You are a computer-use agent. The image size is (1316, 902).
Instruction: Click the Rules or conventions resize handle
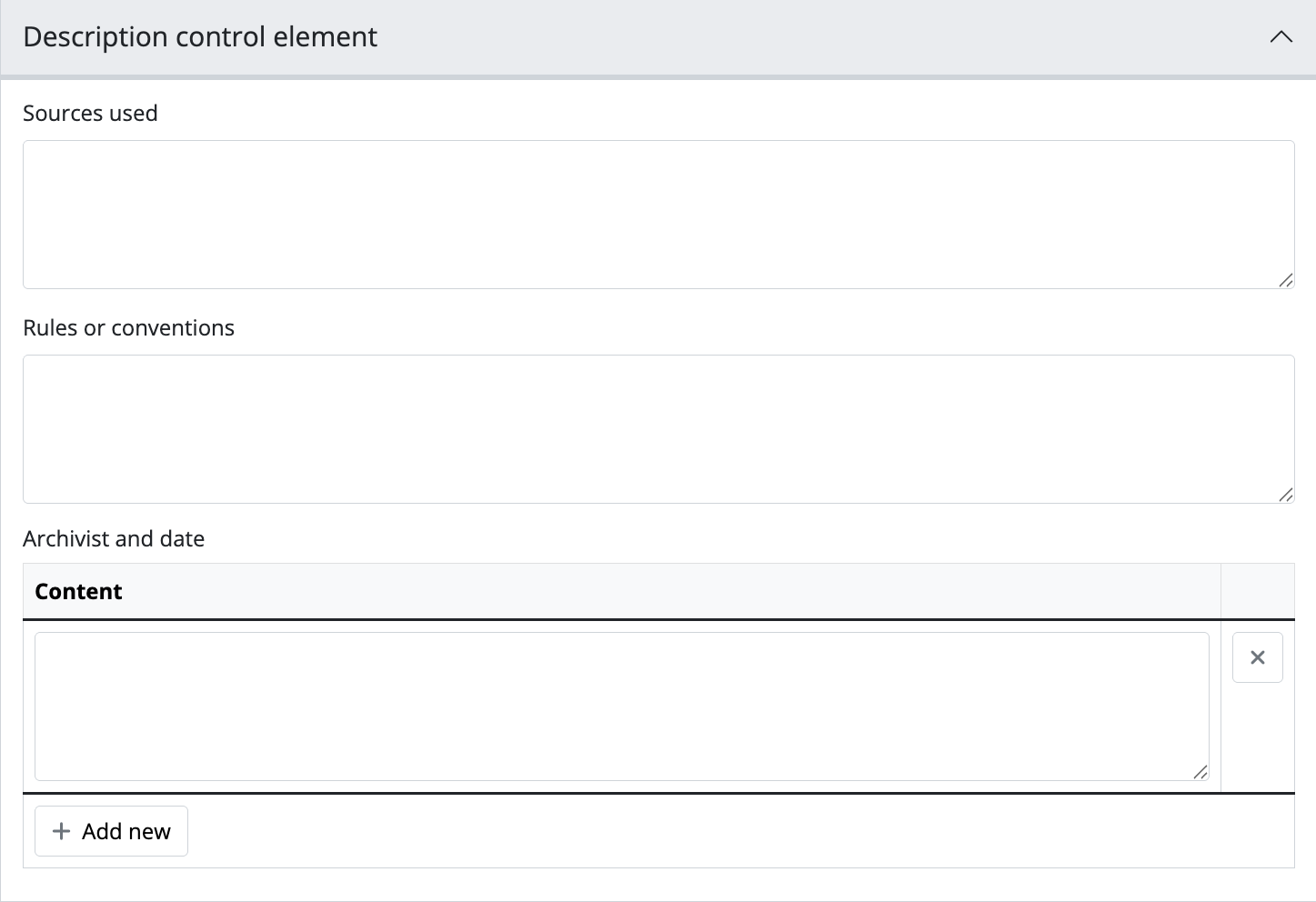click(1285, 495)
